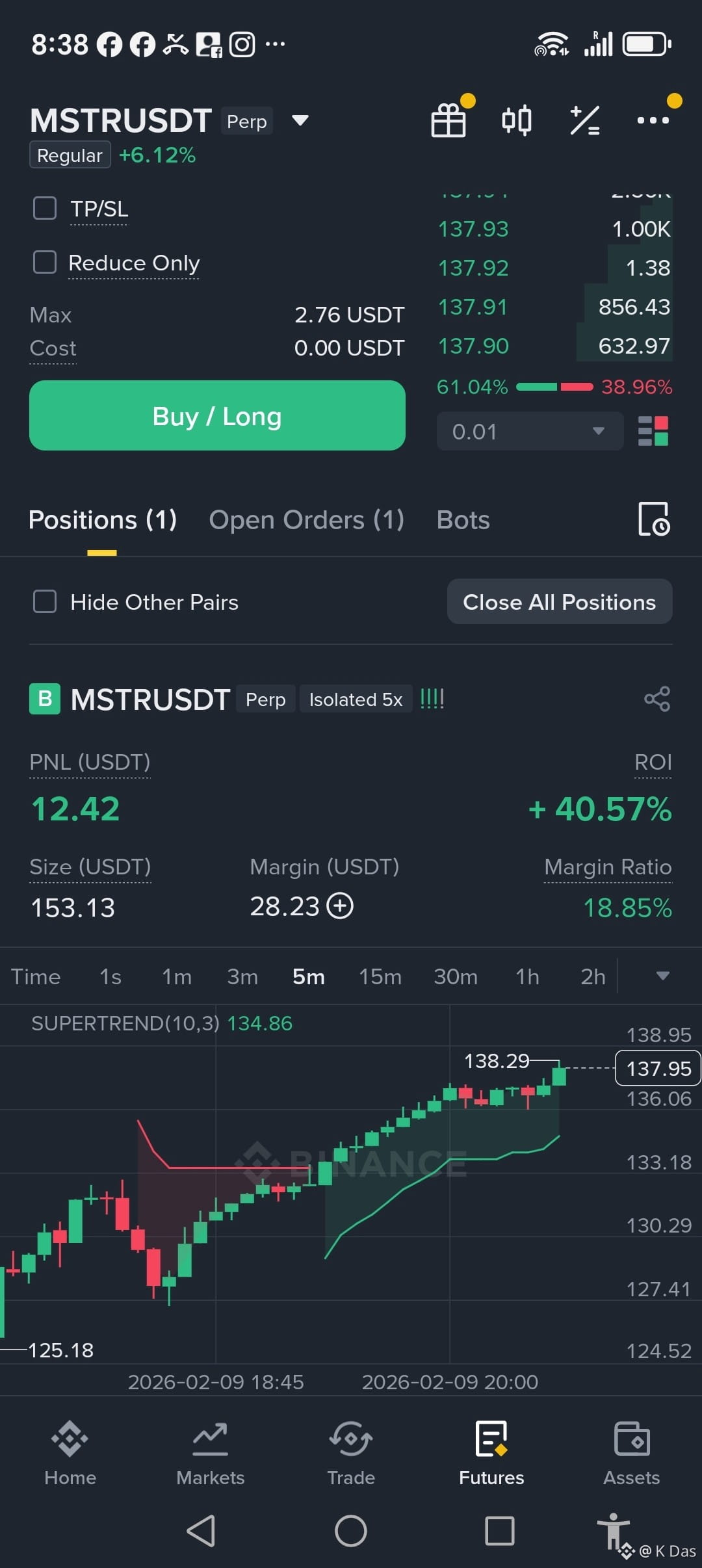Open the 0.01 price precision dropdown
This screenshot has height=1568, width=702.
(x=530, y=431)
